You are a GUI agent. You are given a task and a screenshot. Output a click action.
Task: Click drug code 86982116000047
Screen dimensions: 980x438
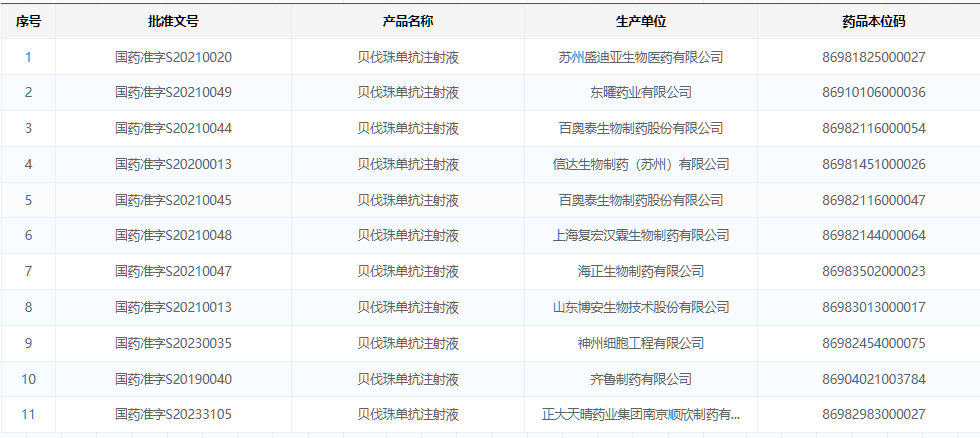[x=873, y=200]
